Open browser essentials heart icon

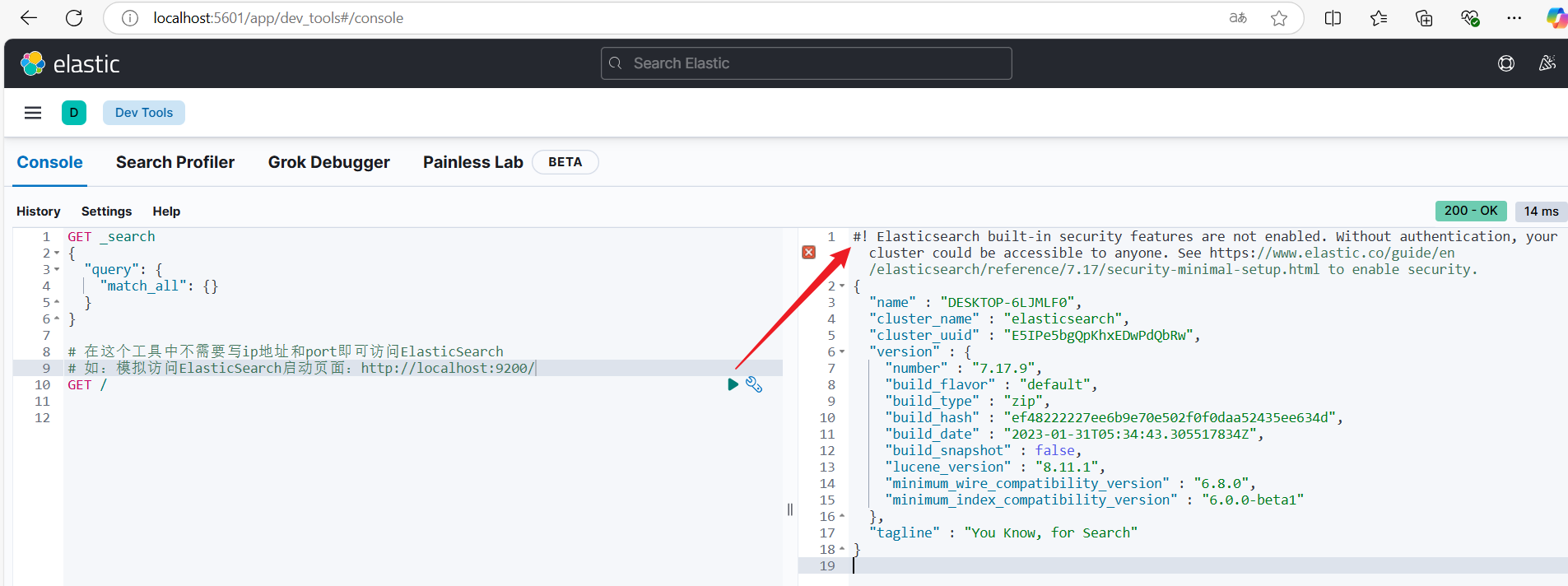click(1470, 18)
